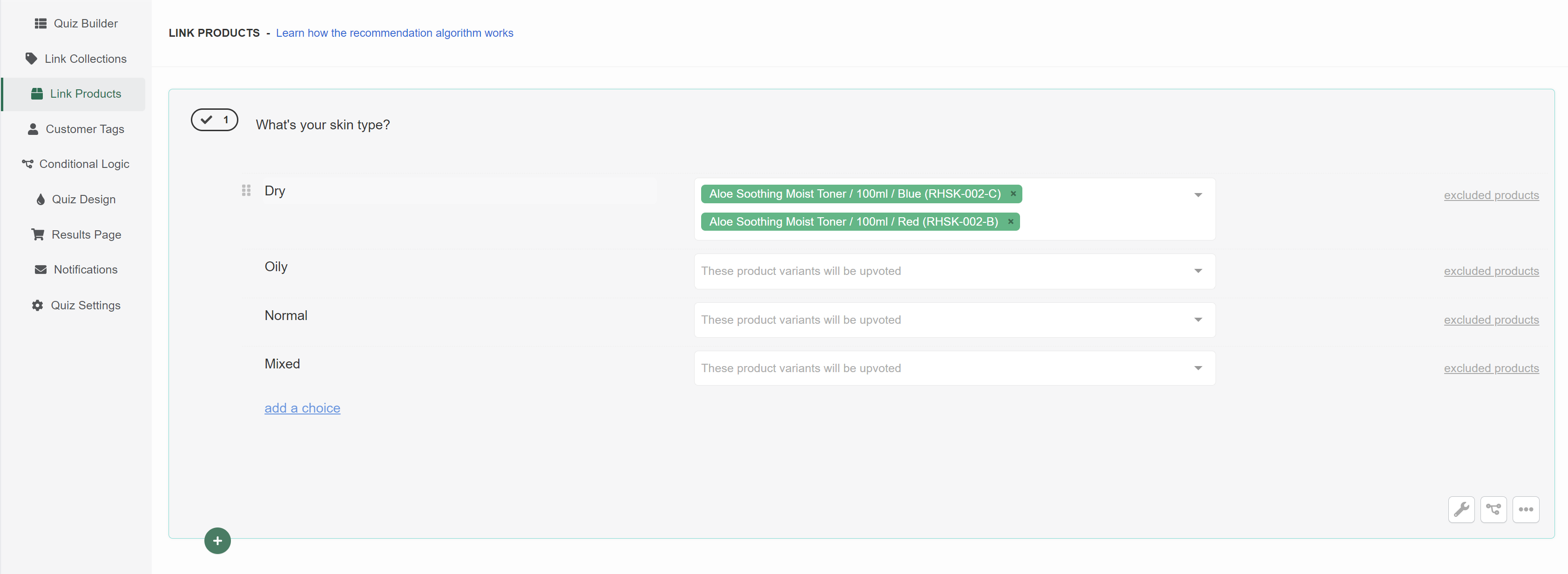
Task: Expand the Dry product variants dropdown arrow
Action: 1197,194
